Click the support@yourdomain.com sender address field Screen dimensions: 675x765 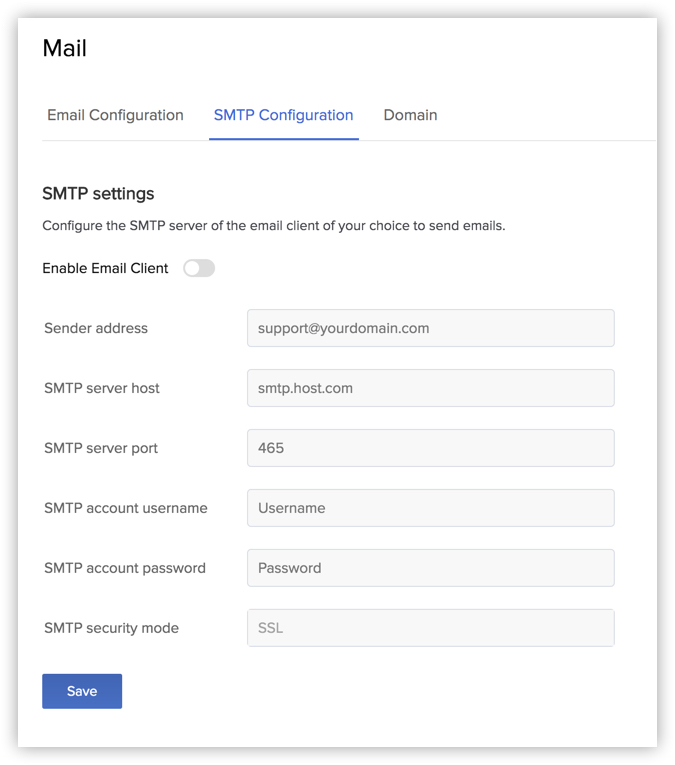tap(430, 328)
